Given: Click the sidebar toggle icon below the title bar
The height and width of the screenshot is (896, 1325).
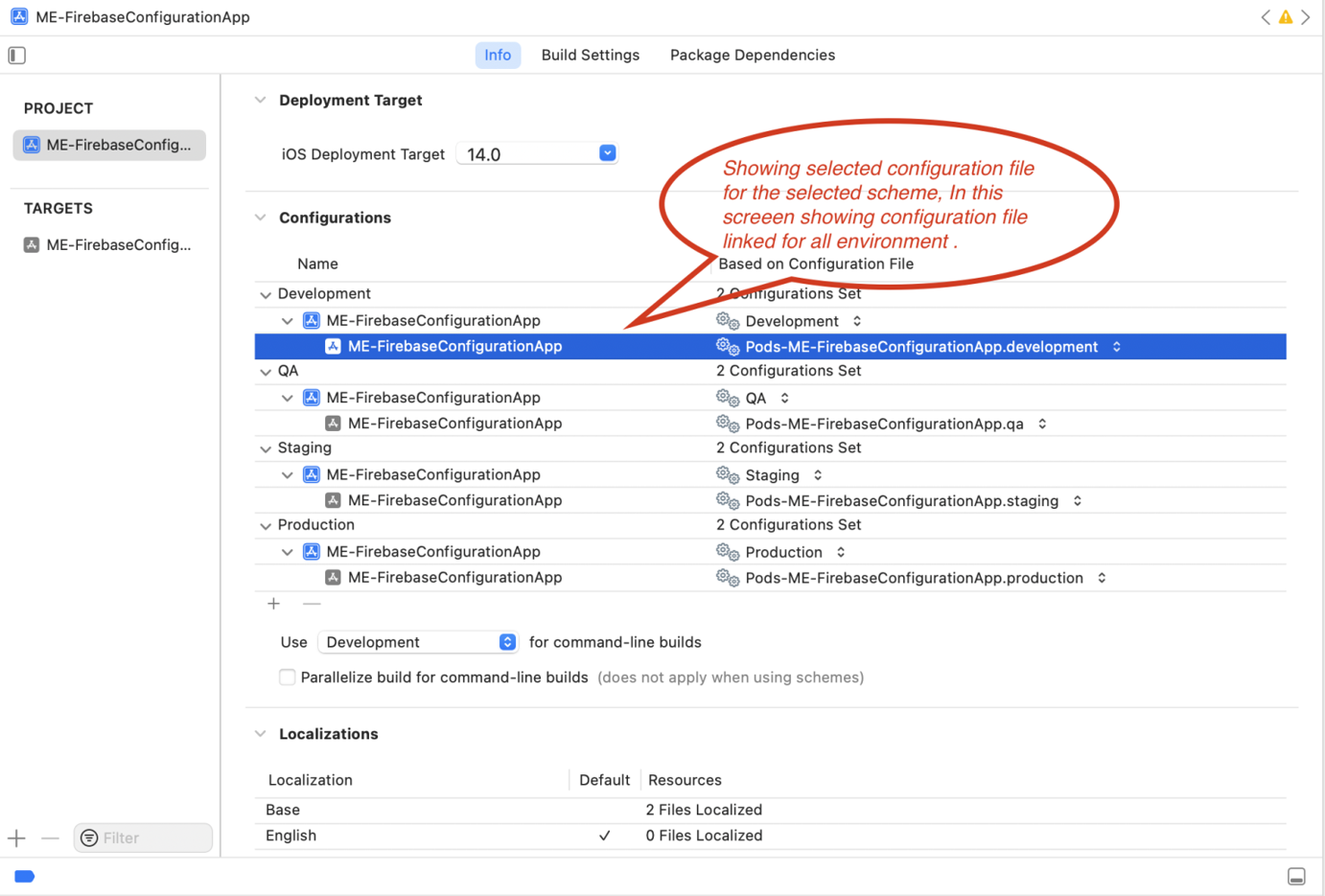Looking at the screenshot, I should point(16,55).
